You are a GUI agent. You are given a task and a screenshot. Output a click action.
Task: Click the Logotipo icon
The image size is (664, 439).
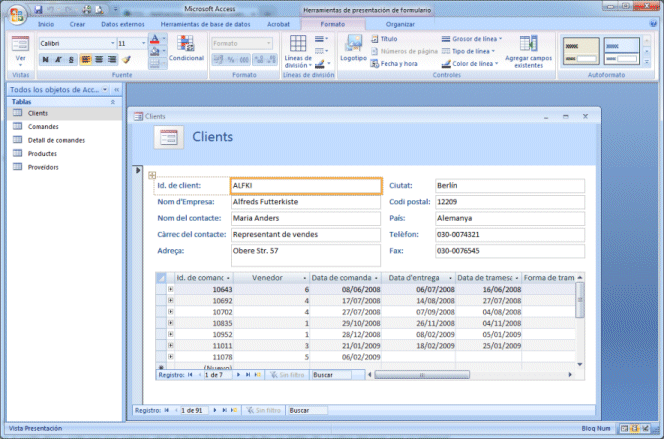pyautogui.click(x=353, y=48)
